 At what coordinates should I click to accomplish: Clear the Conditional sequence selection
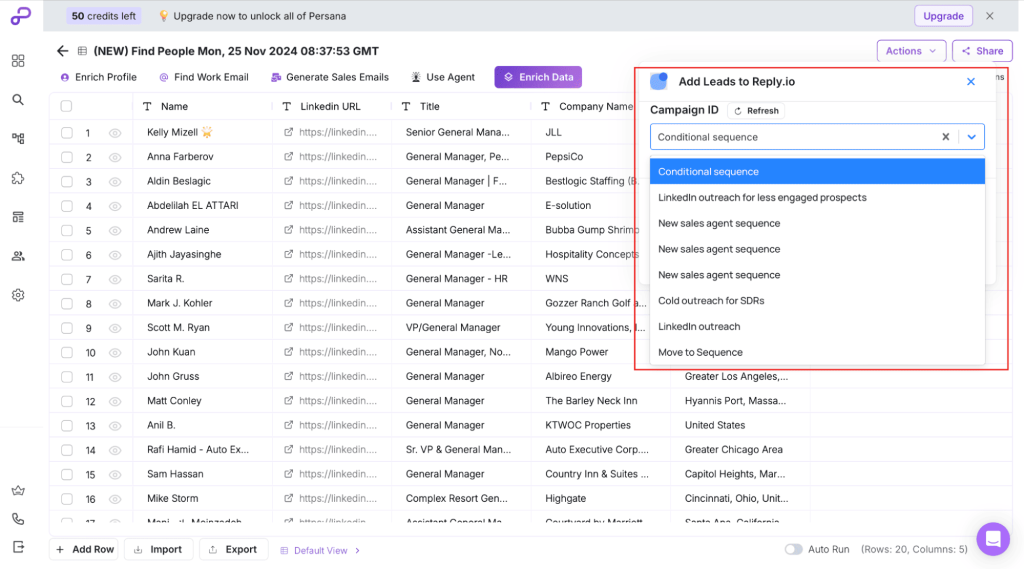coord(945,137)
